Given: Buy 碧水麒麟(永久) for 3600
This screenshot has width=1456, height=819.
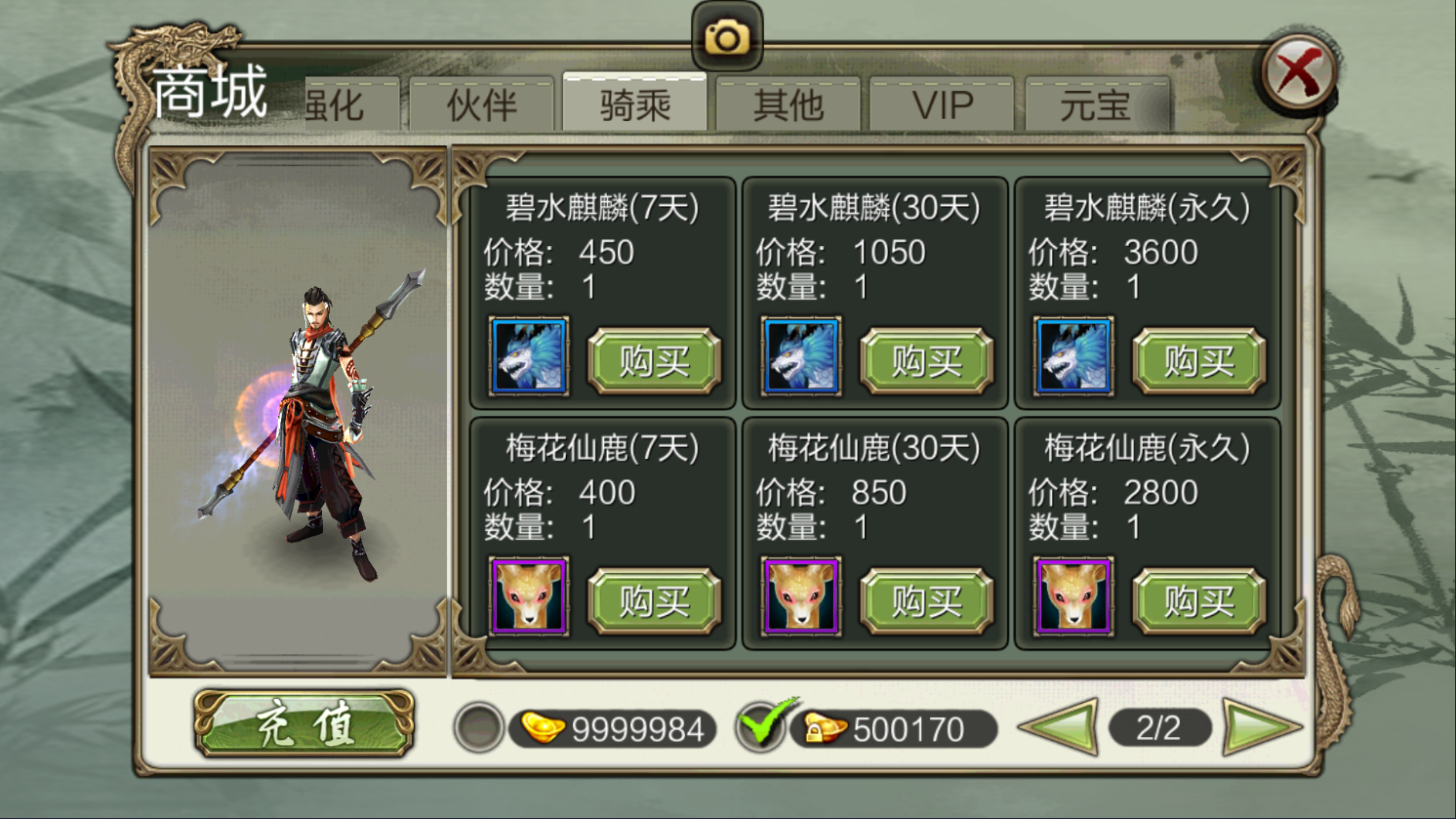Looking at the screenshot, I should coord(1199,361).
